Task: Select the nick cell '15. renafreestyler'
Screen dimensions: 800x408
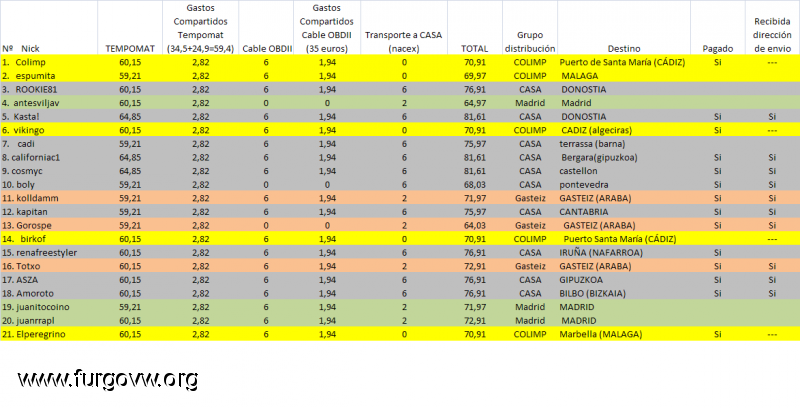Action: (x=40, y=252)
